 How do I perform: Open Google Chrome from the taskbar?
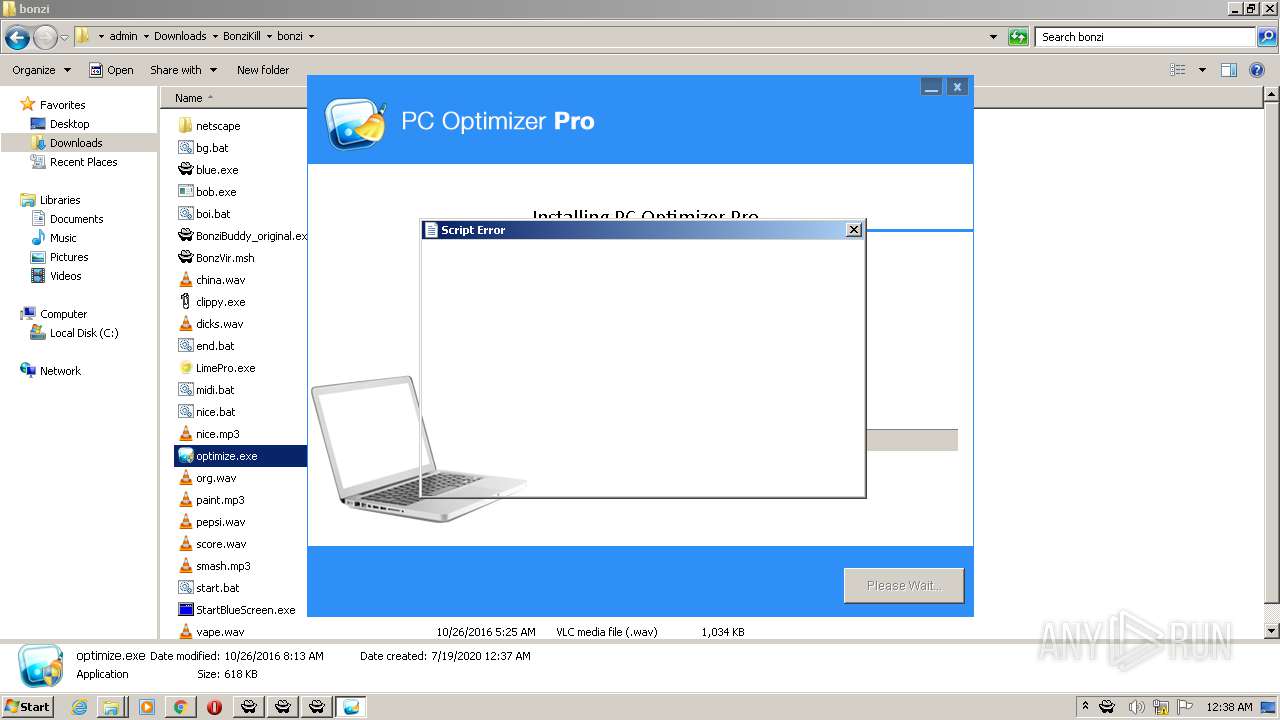pos(180,707)
